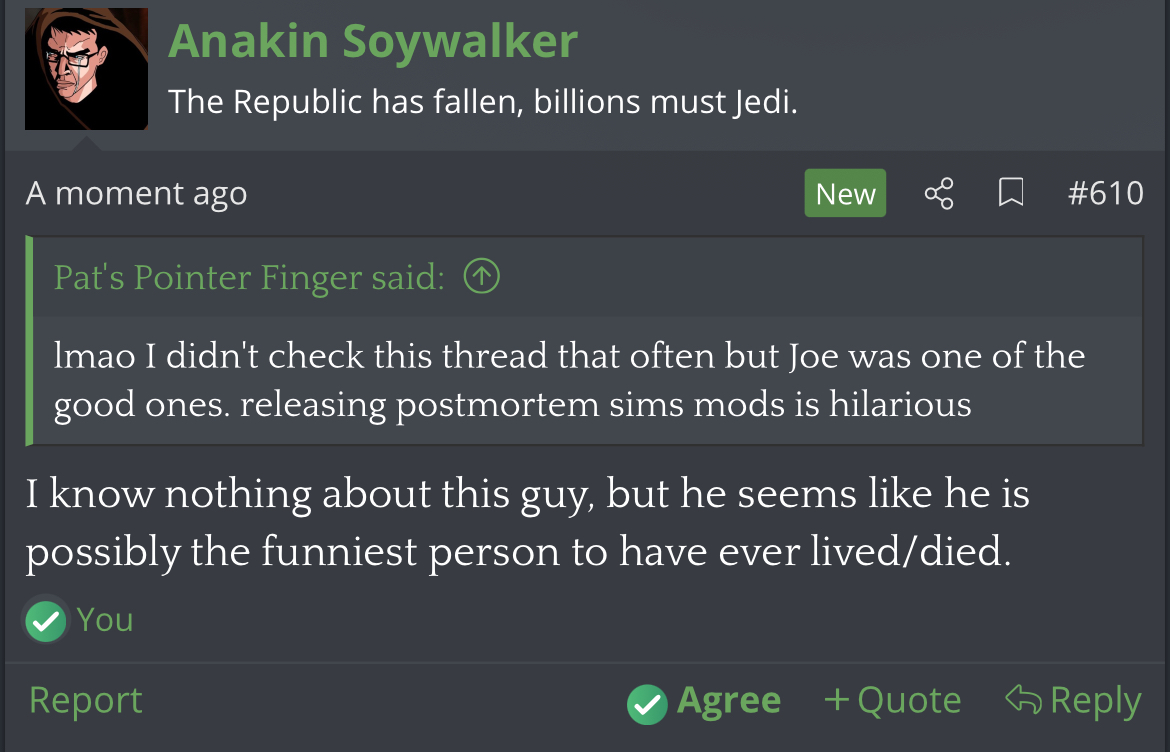Click the Reply button text

(1096, 701)
